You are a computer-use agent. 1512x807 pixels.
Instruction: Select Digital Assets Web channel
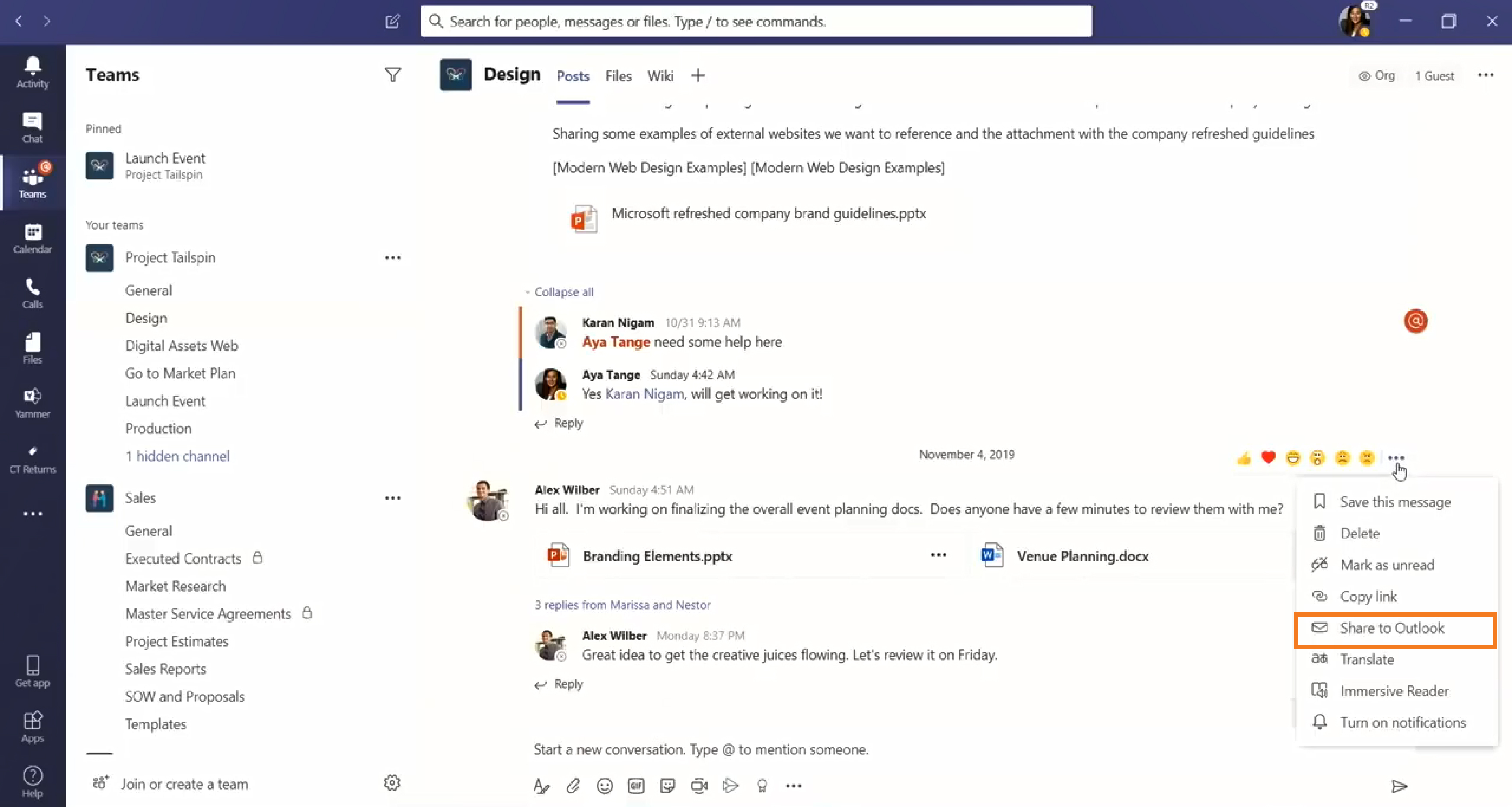point(182,346)
